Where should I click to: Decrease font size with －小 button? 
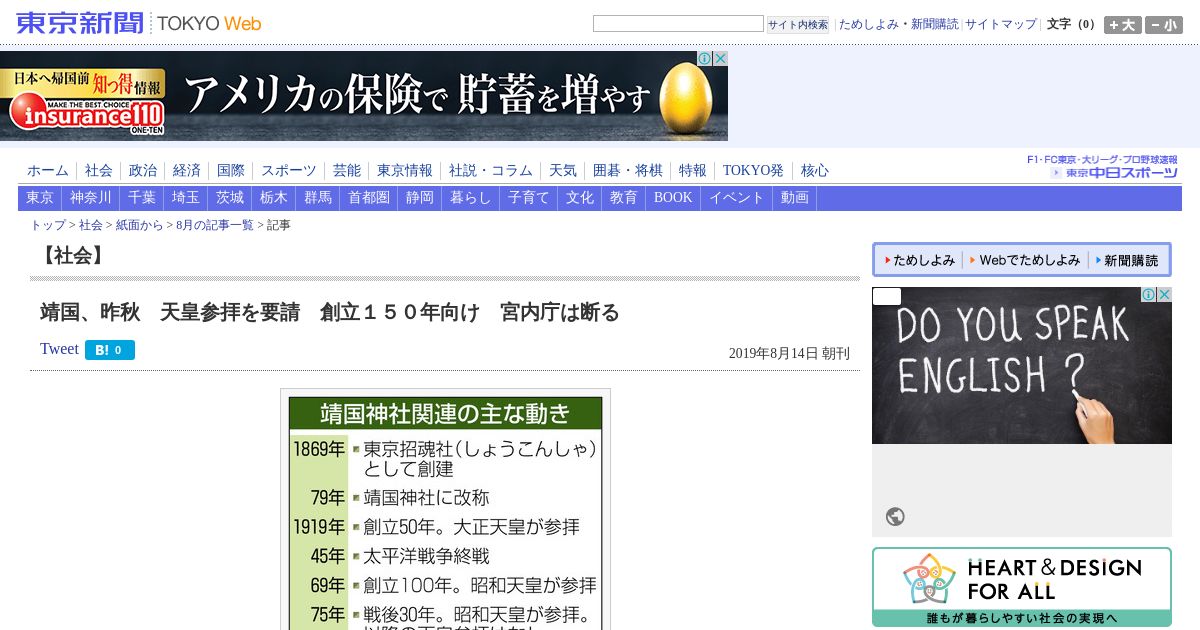[1164, 25]
